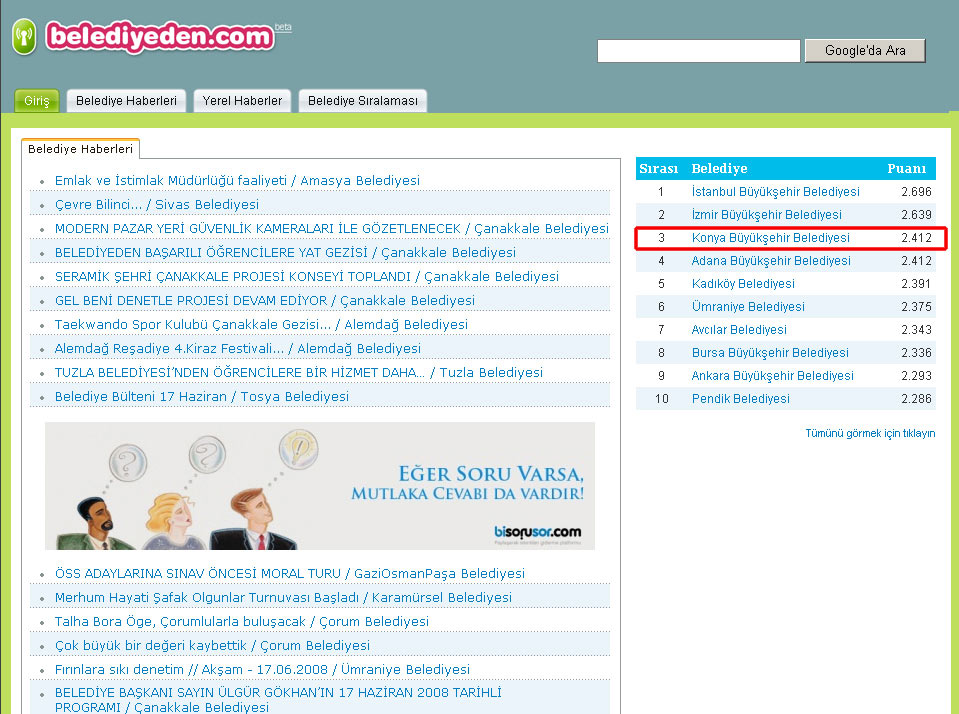The width and height of the screenshot is (959, 714).
Task: Click score 2.293 in the Ankara row
Action: [916, 376]
